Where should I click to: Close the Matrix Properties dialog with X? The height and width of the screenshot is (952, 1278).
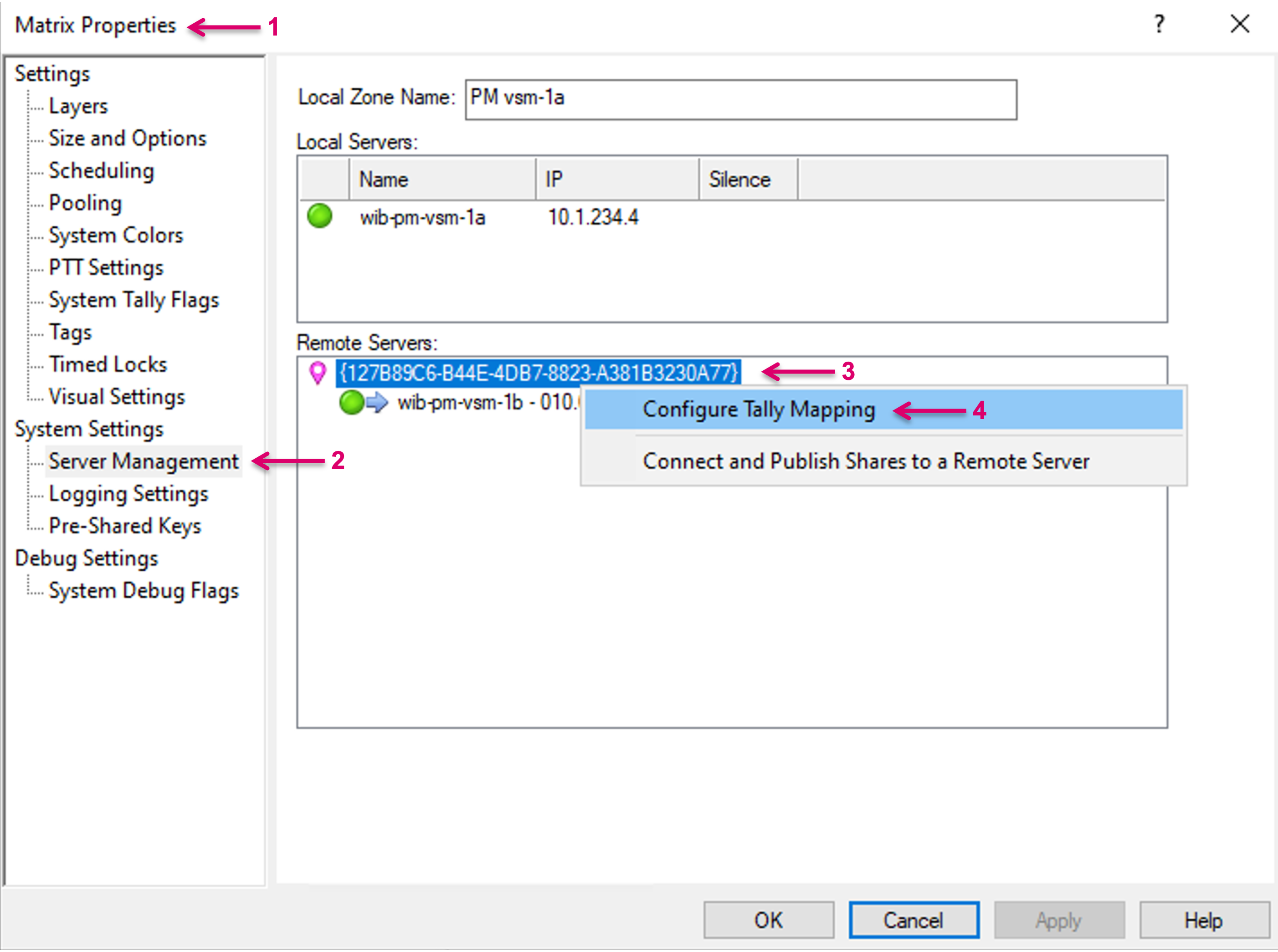tap(1239, 24)
